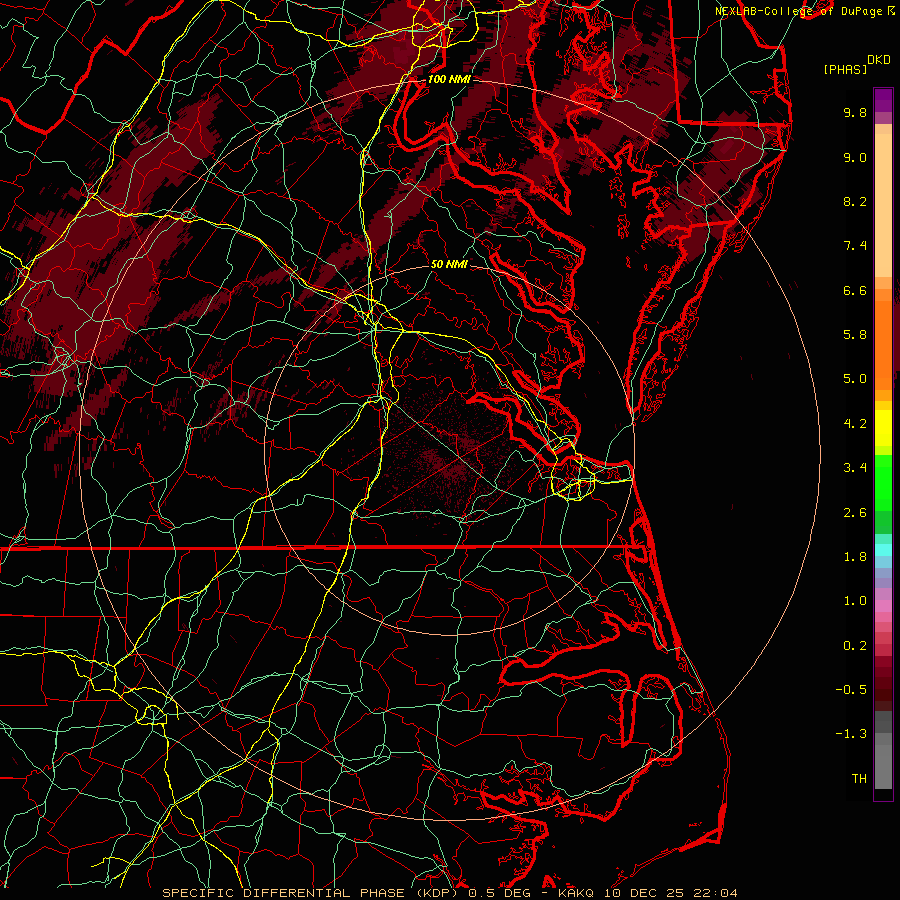The width and height of the screenshot is (900, 900).
Task: Click the 22:04 timestamp in caption
Action: 715,893
